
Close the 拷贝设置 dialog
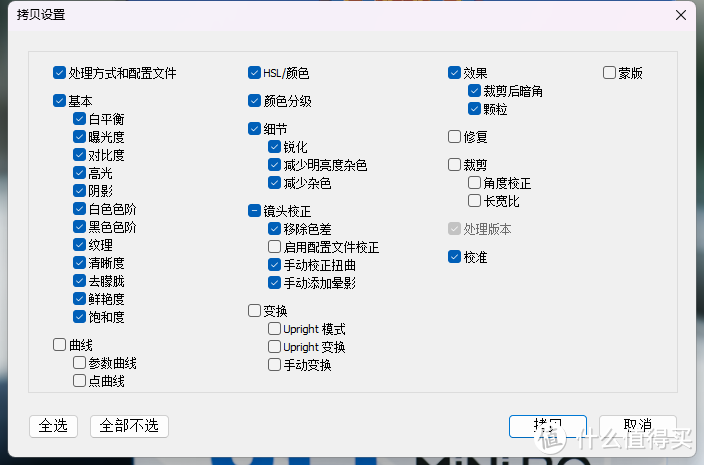[681, 15]
